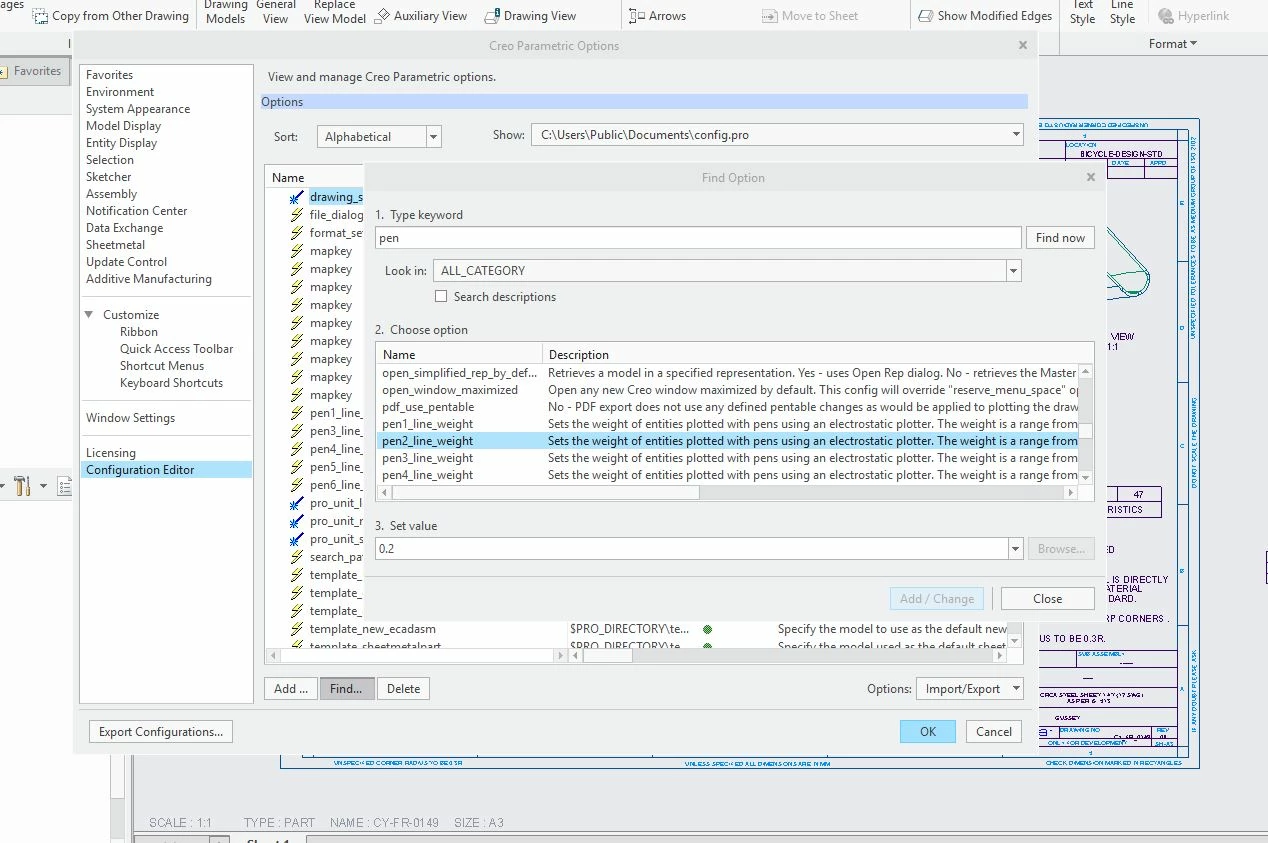Click the Add / Change button

point(936,599)
